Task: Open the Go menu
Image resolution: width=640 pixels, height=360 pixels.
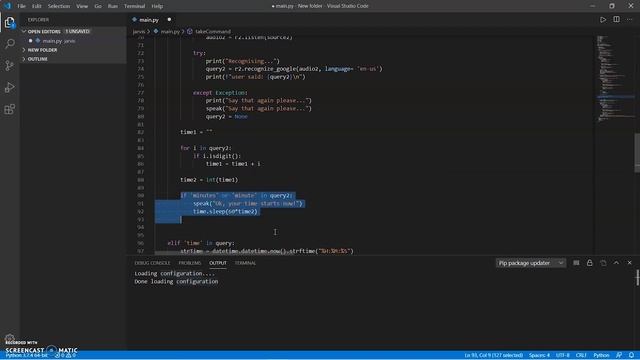Action: tap(98, 6)
